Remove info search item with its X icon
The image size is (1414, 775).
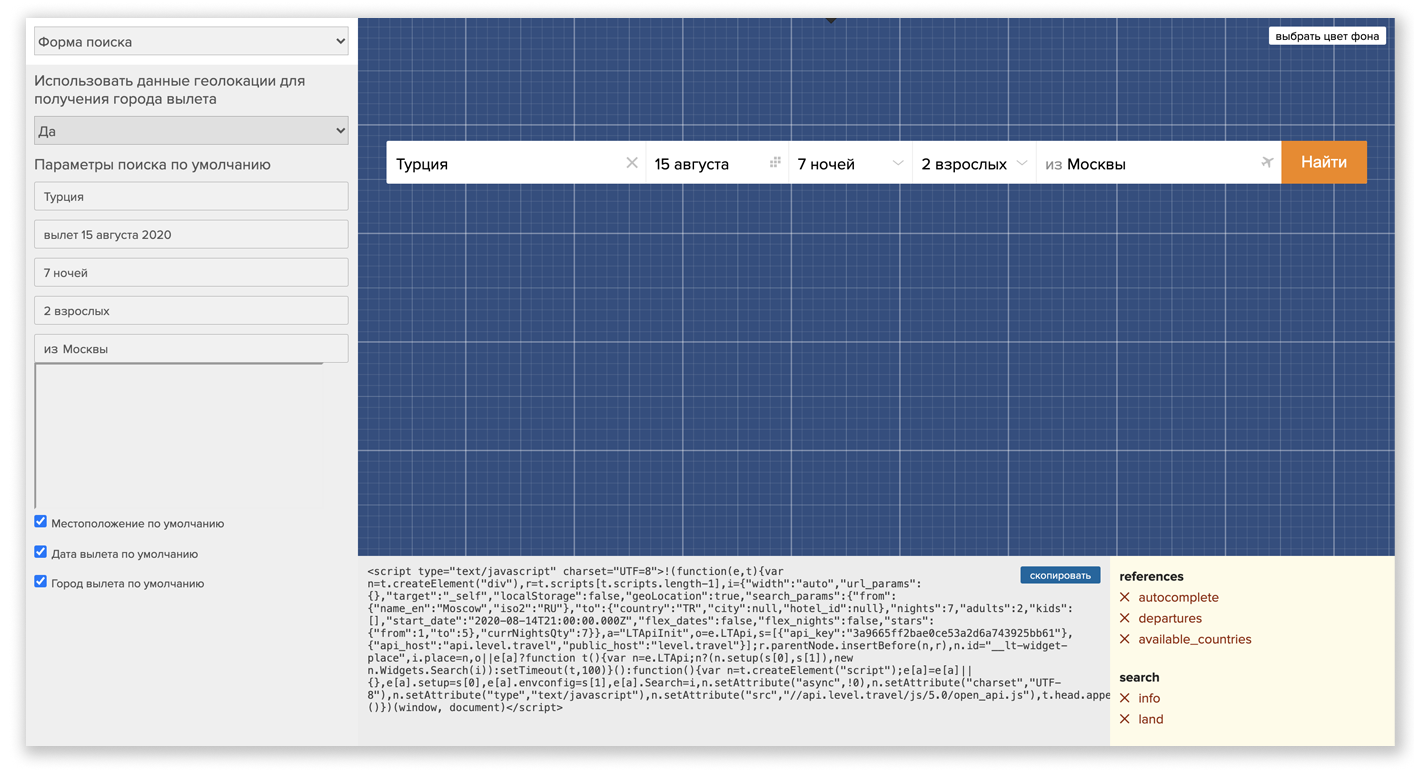click(x=1125, y=698)
